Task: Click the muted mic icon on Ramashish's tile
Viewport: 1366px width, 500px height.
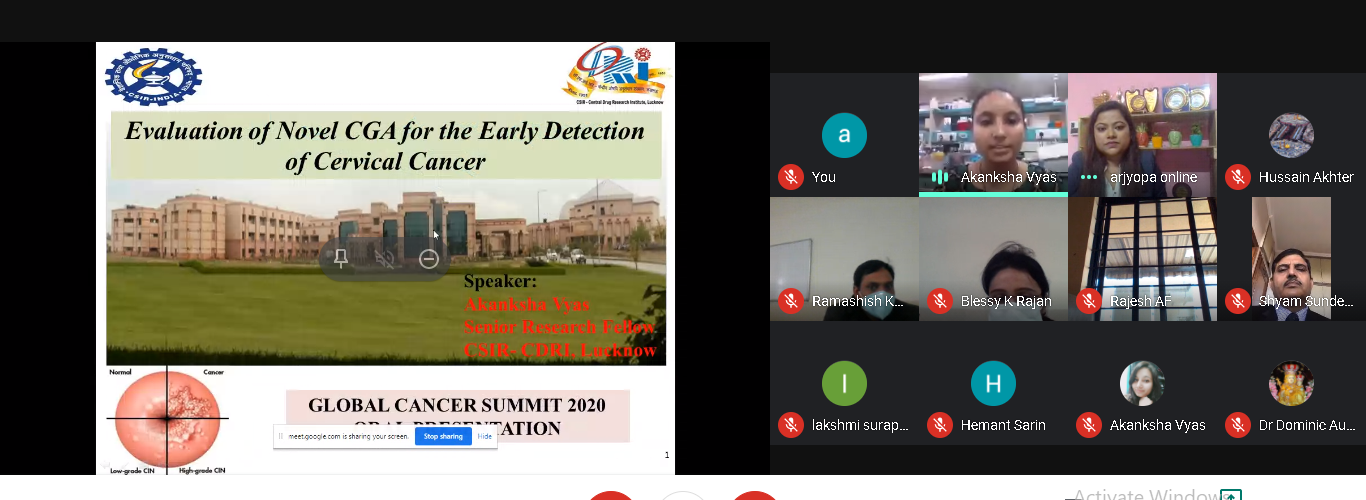Action: 791,301
